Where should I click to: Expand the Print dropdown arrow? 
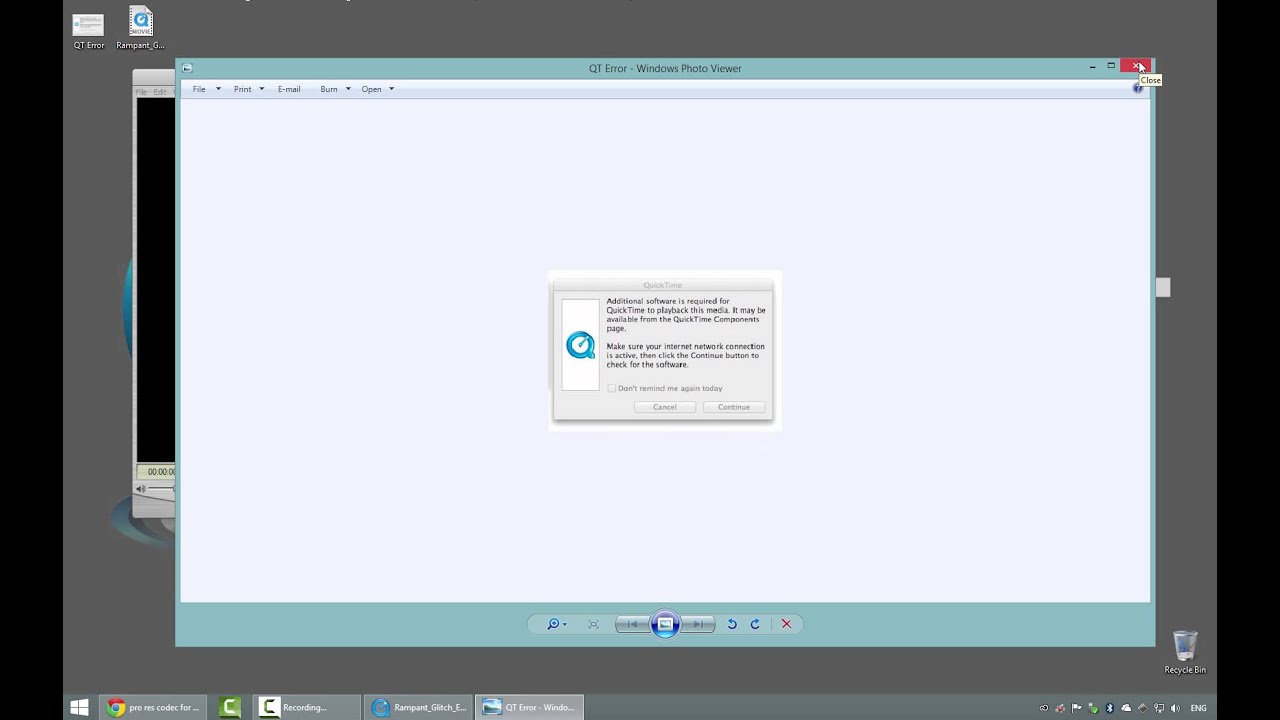tap(261, 89)
